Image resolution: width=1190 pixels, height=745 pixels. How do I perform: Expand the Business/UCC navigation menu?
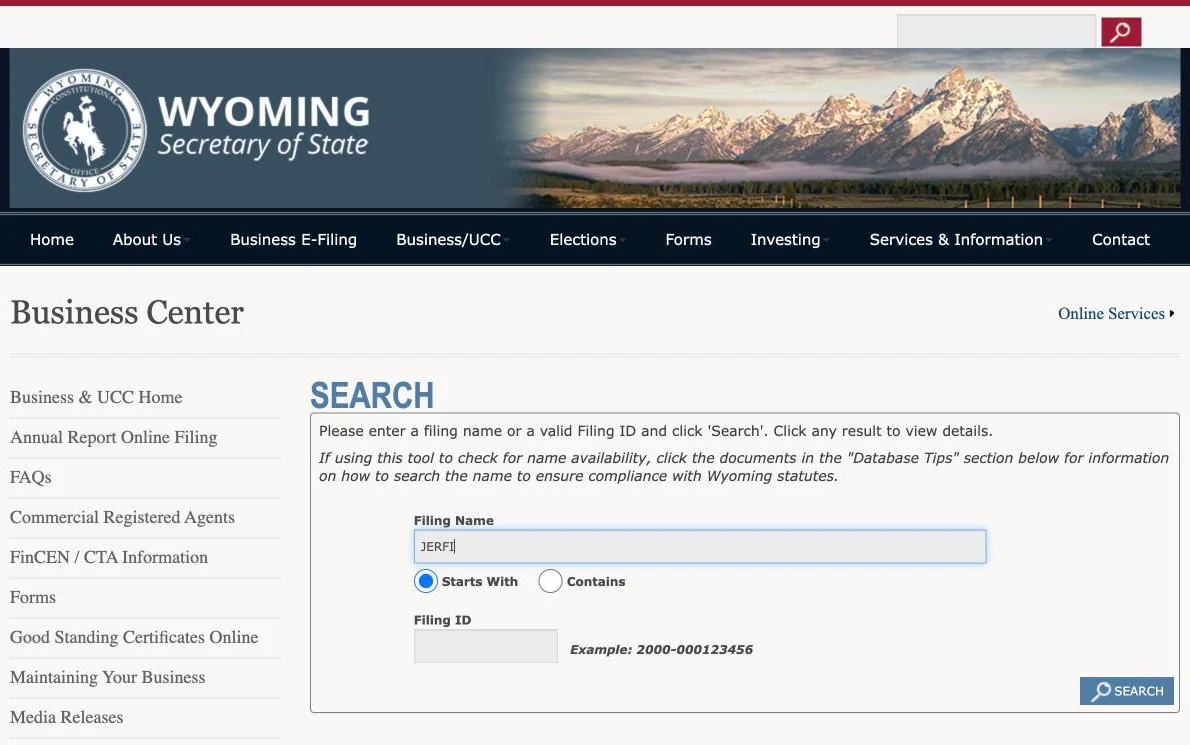coord(452,240)
